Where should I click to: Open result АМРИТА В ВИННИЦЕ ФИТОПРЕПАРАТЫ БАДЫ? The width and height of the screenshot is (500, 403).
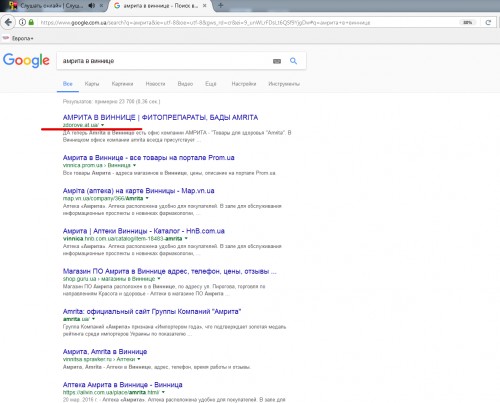tap(160, 117)
